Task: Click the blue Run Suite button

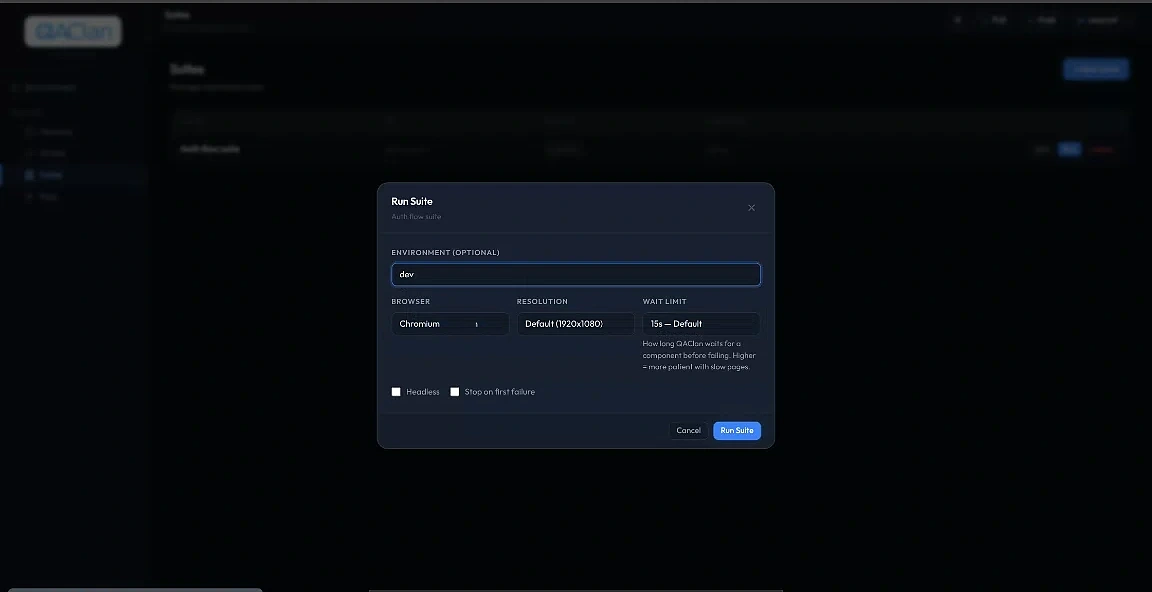Action: coord(737,430)
